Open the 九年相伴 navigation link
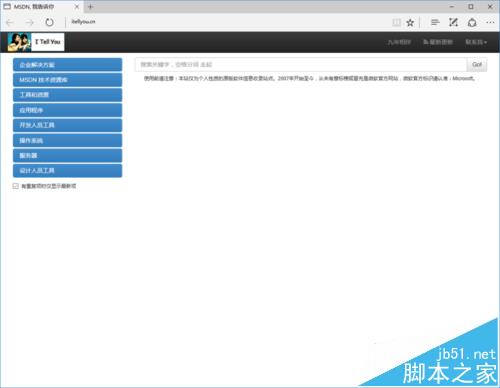 point(399,42)
